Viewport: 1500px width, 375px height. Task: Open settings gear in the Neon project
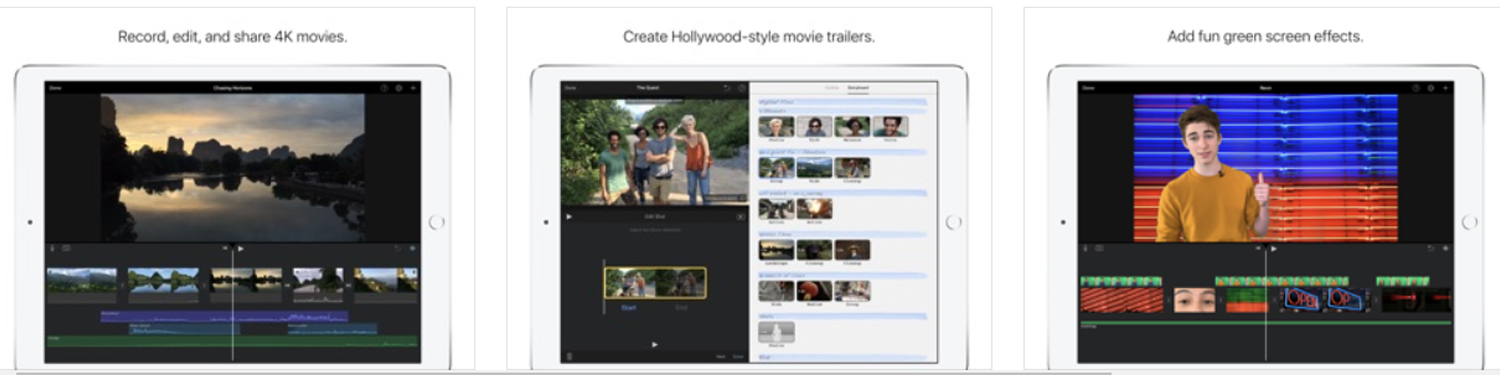tap(1431, 88)
